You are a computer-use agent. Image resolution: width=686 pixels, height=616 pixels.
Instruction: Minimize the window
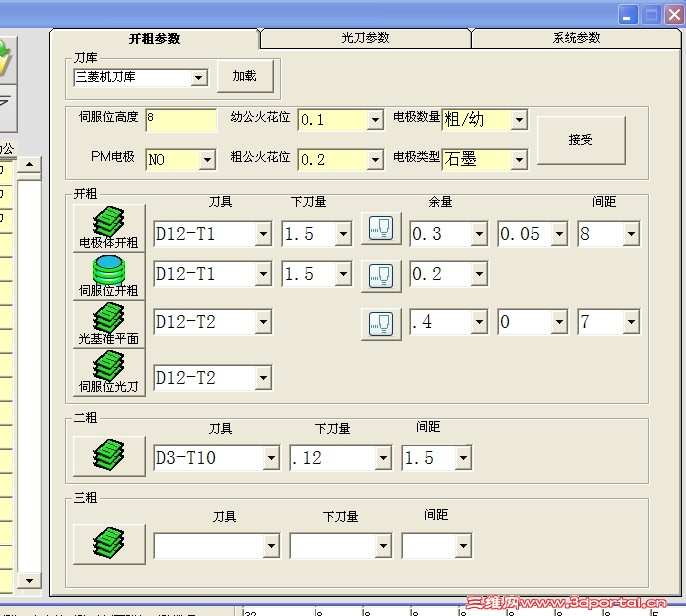click(627, 14)
